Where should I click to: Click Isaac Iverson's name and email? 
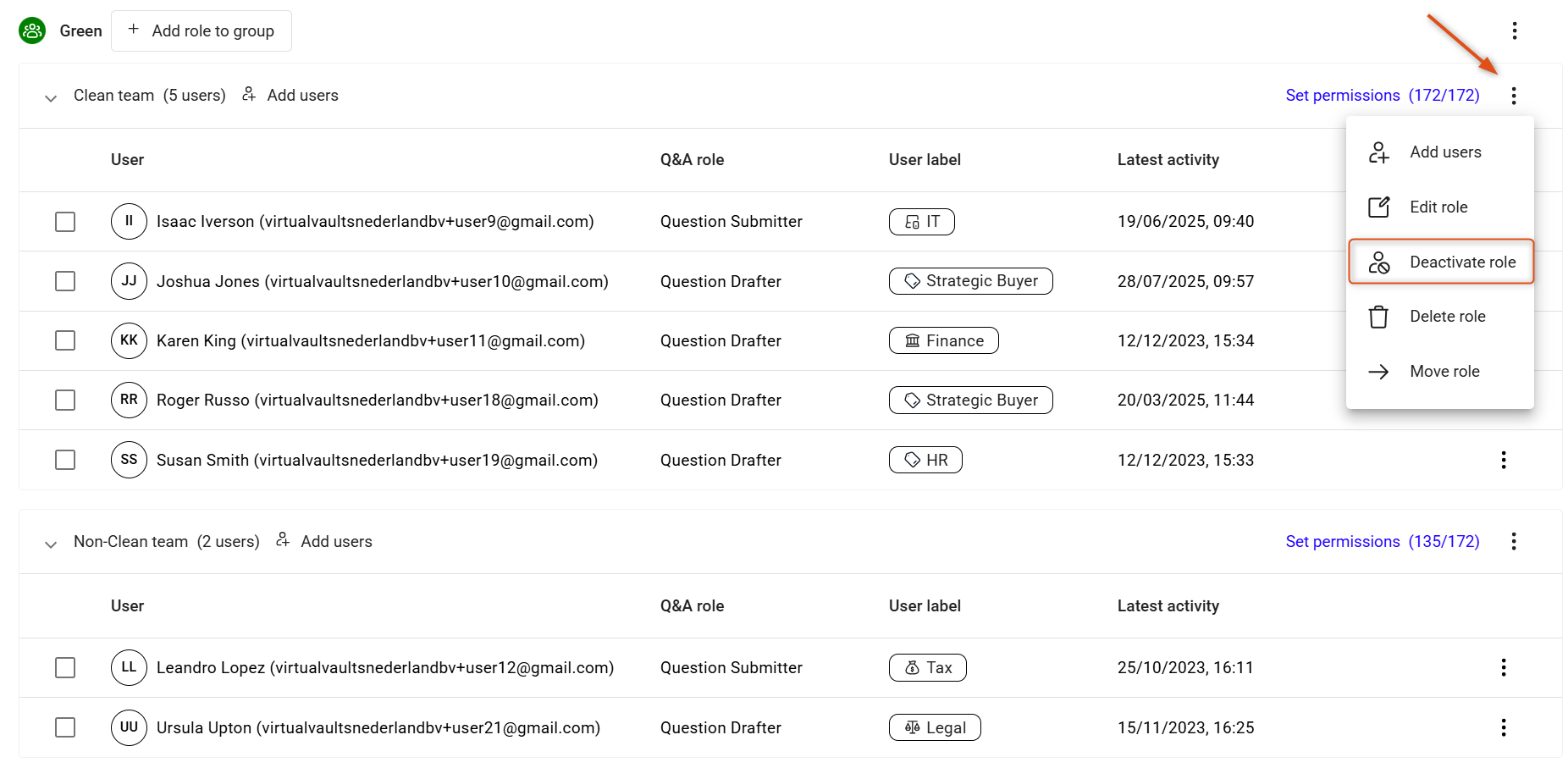[375, 222]
